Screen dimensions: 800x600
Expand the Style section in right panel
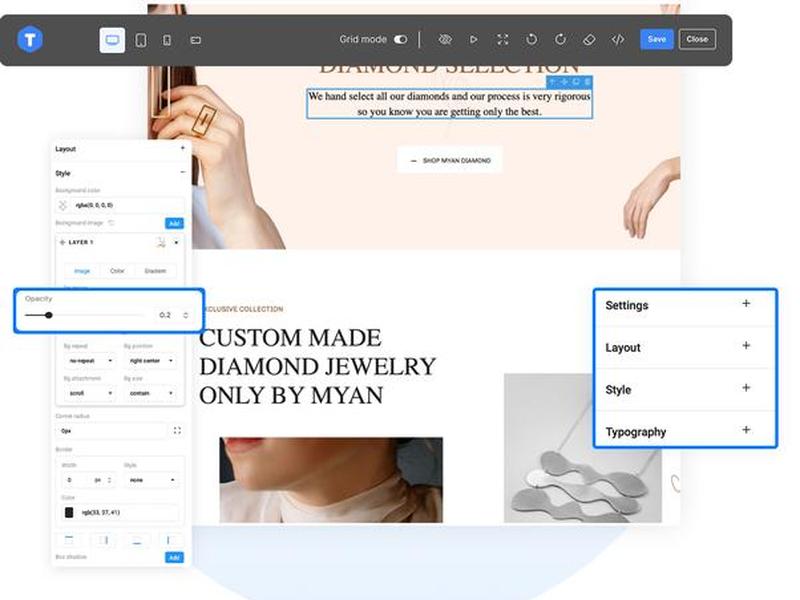point(746,388)
